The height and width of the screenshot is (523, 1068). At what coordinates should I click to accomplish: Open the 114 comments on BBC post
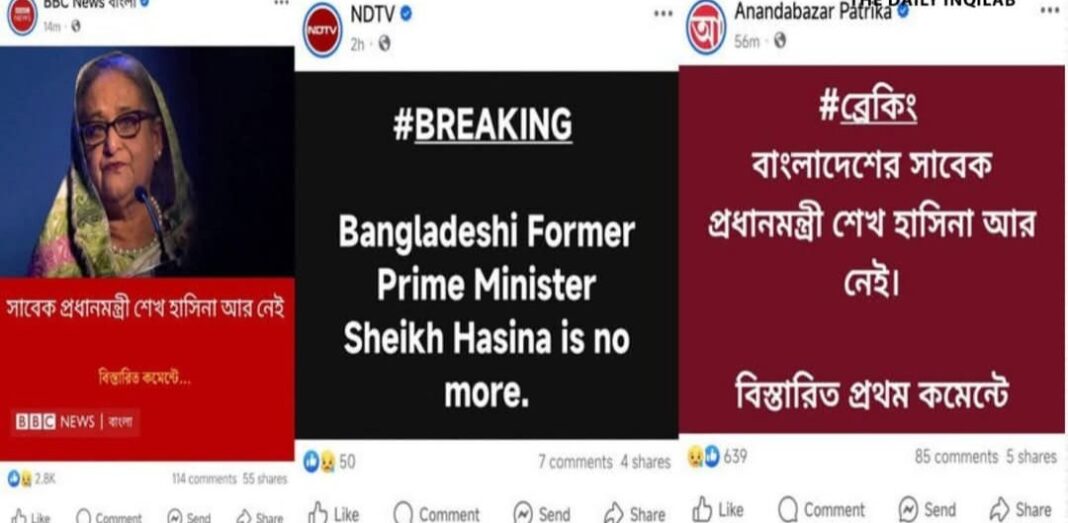click(204, 479)
